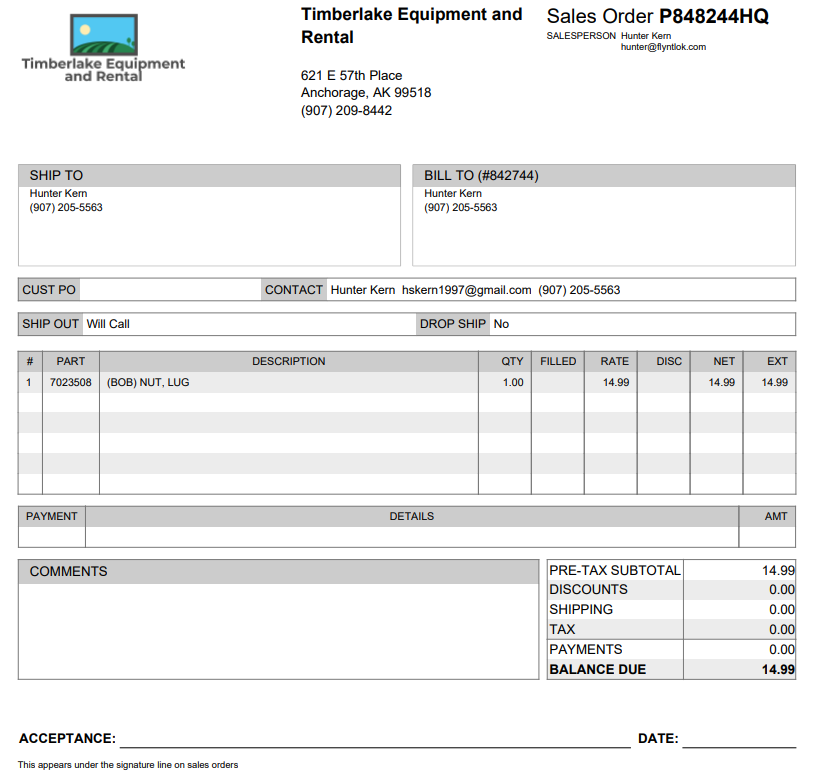Click the SALESPERSON label

point(581,36)
